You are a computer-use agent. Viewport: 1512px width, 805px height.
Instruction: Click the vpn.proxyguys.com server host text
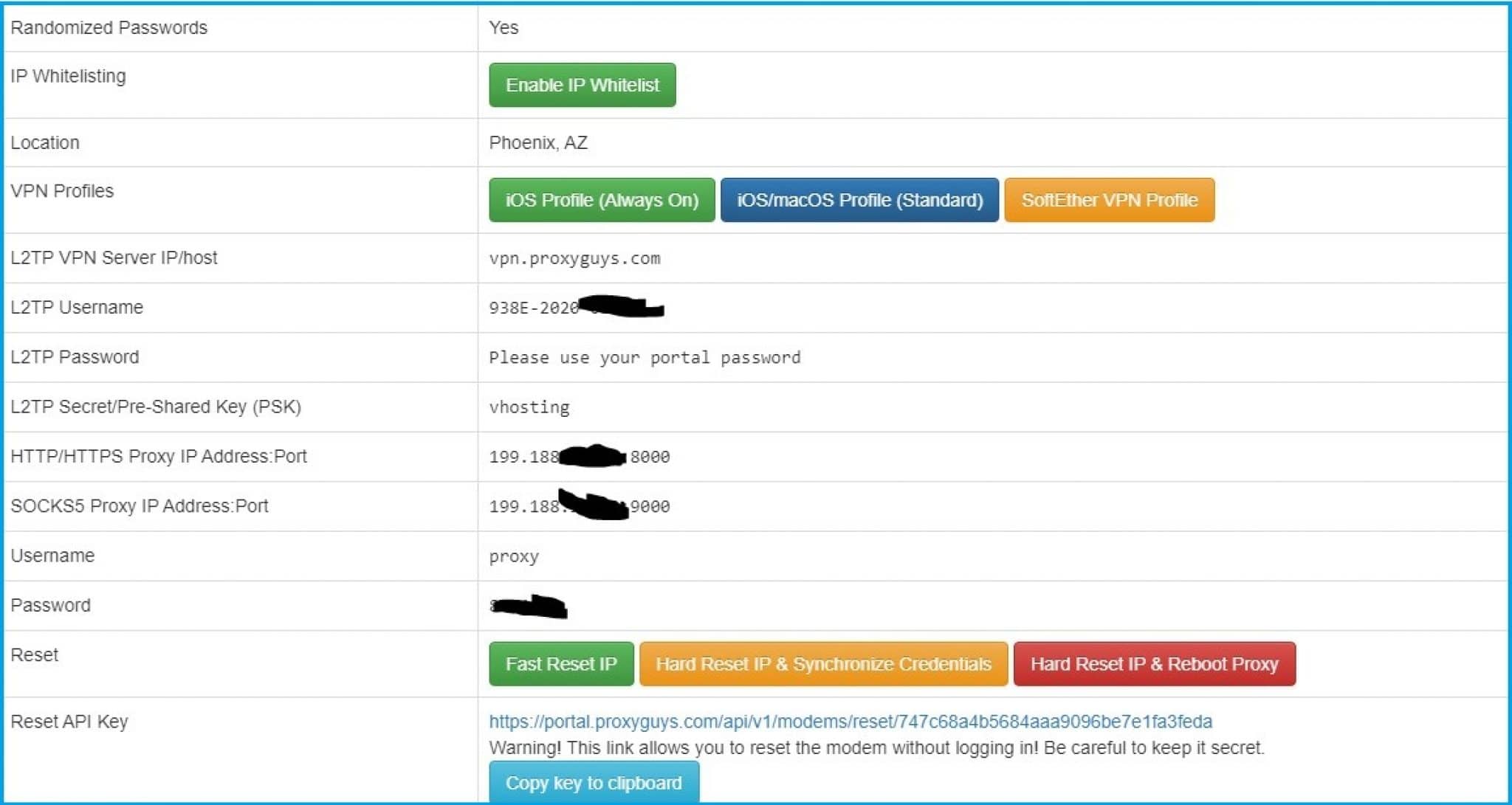574,258
